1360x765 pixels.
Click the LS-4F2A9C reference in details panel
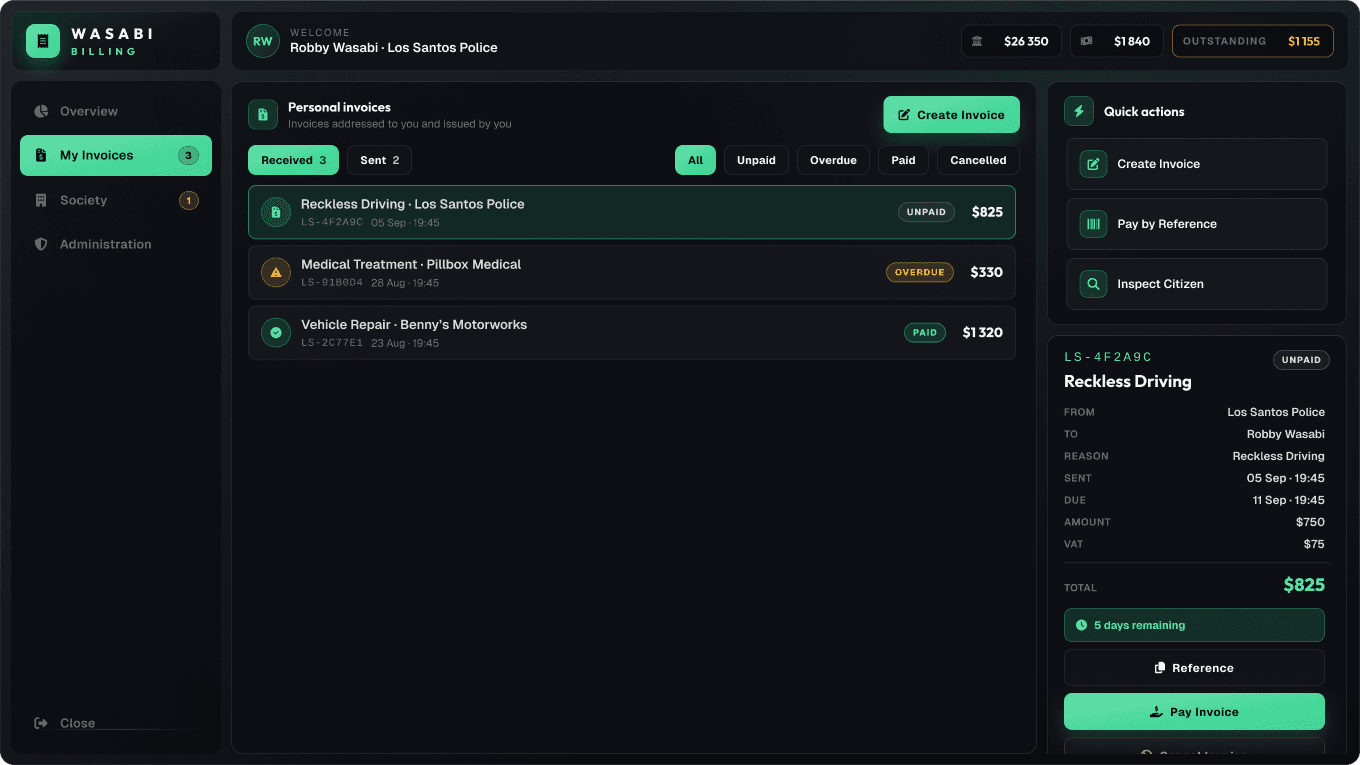[x=1108, y=357]
